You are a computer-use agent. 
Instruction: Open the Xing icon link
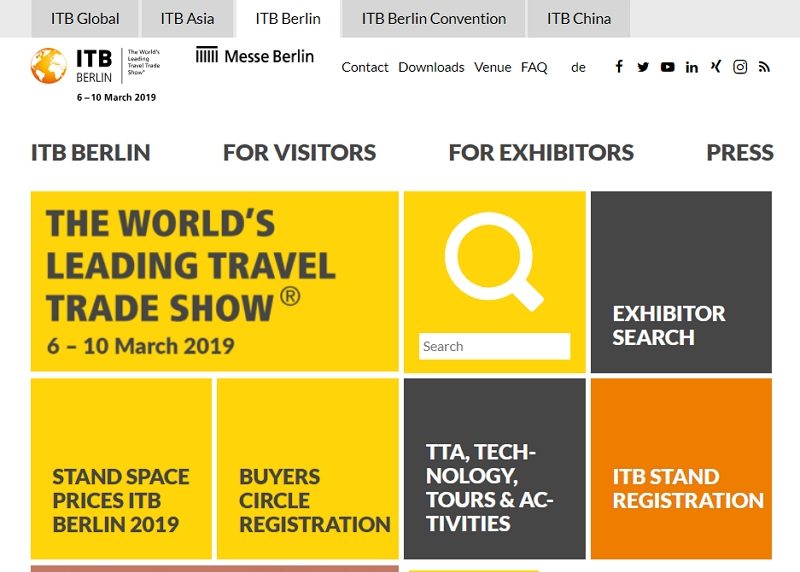[716, 66]
